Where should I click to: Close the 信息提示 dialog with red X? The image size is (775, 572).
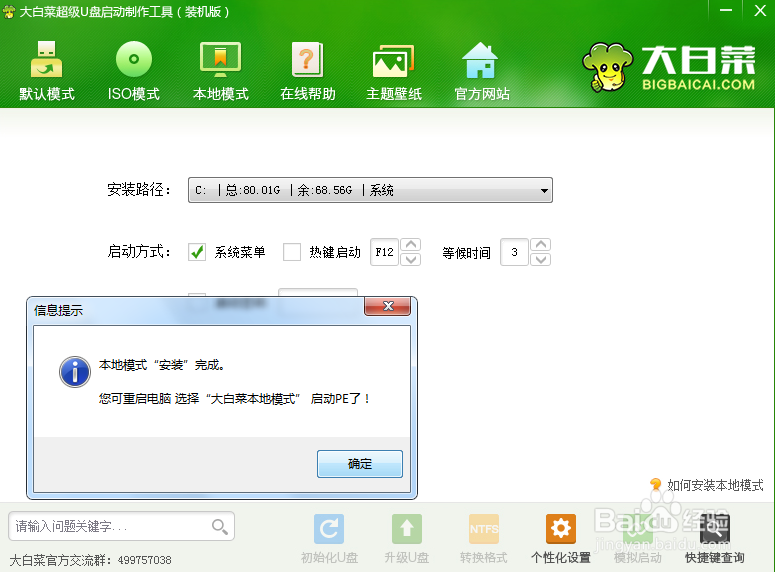coord(388,306)
